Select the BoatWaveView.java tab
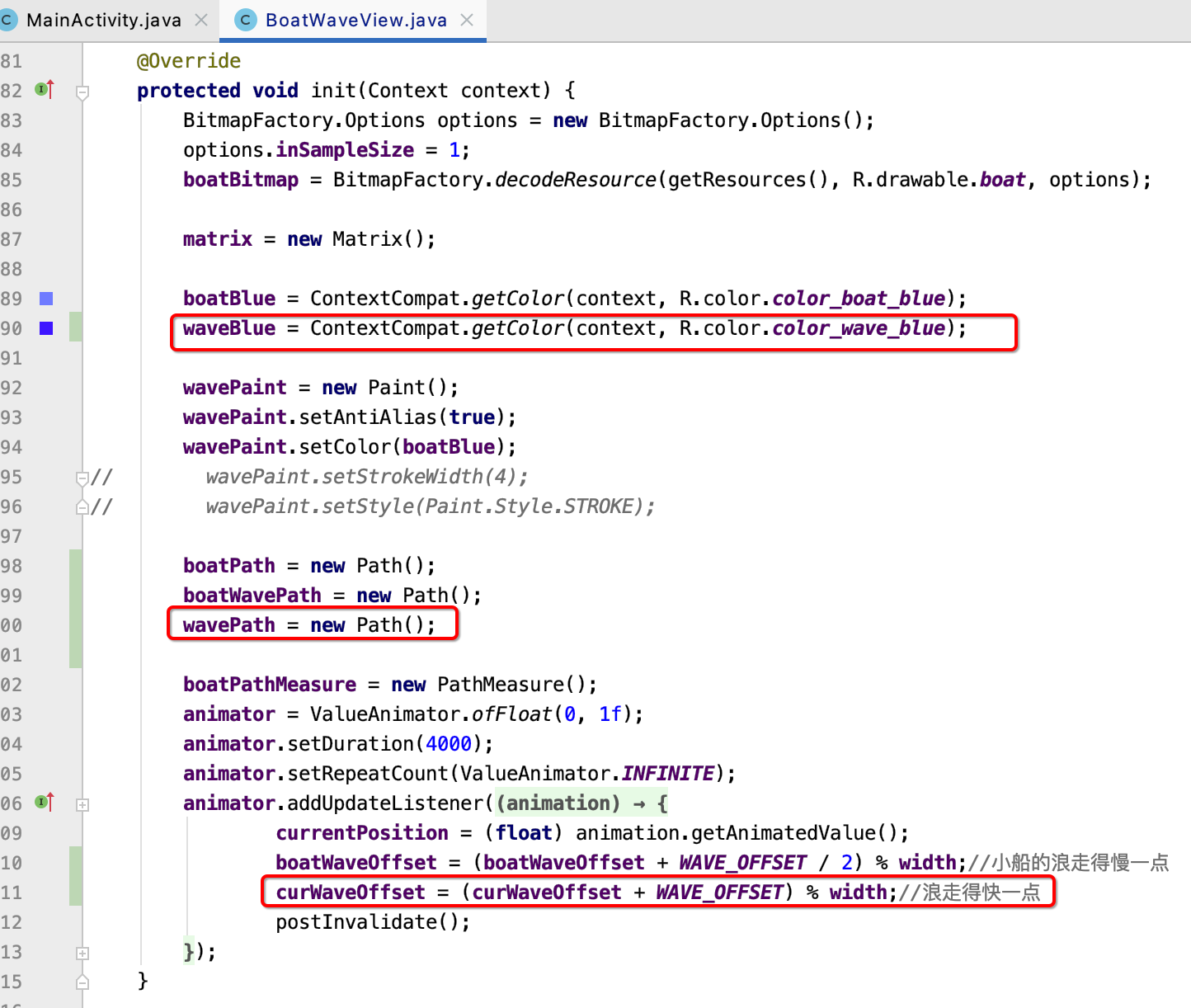Image resolution: width=1191 pixels, height=1008 pixels. (x=355, y=20)
